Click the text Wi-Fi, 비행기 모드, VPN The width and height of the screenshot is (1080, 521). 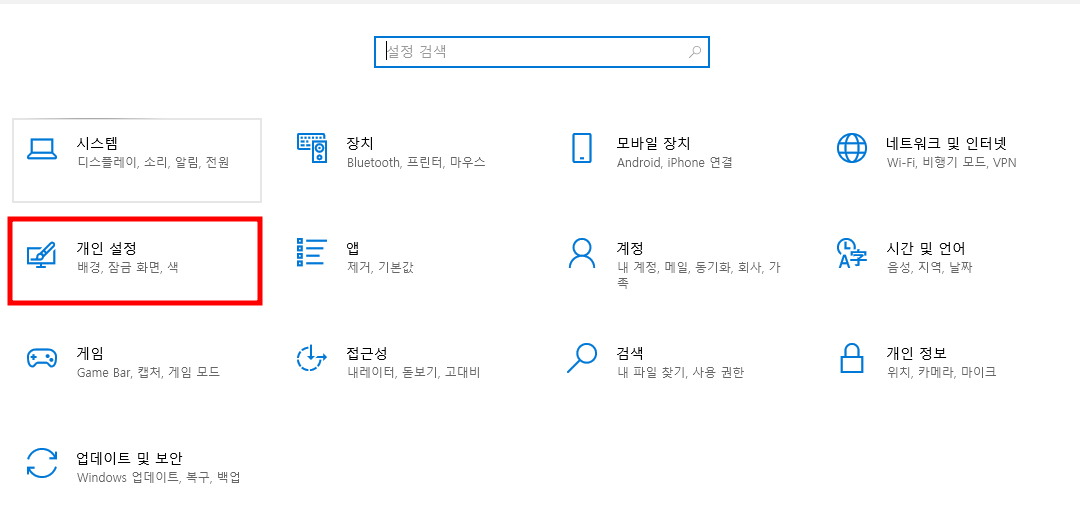pyautogui.click(x=951, y=163)
